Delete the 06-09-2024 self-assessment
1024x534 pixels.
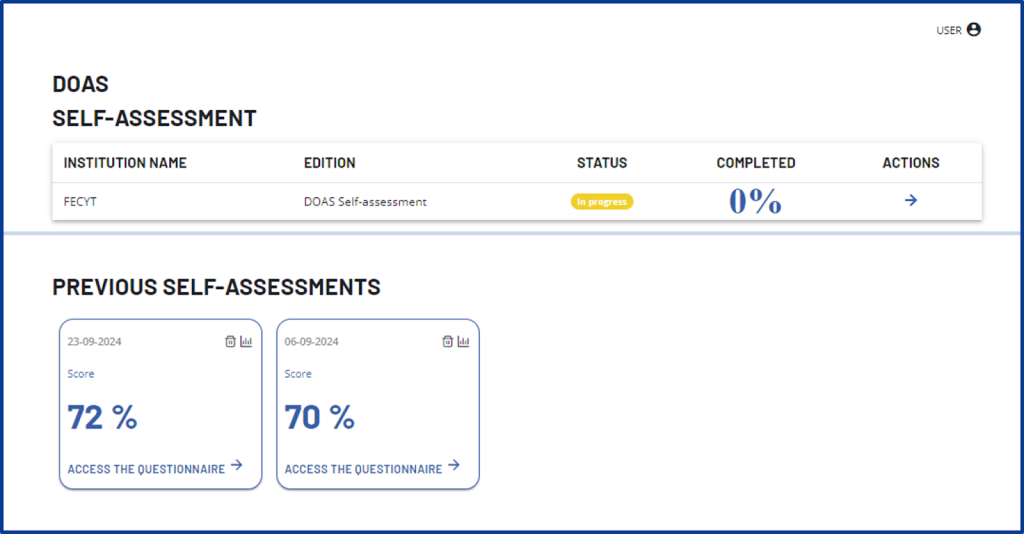tap(448, 342)
